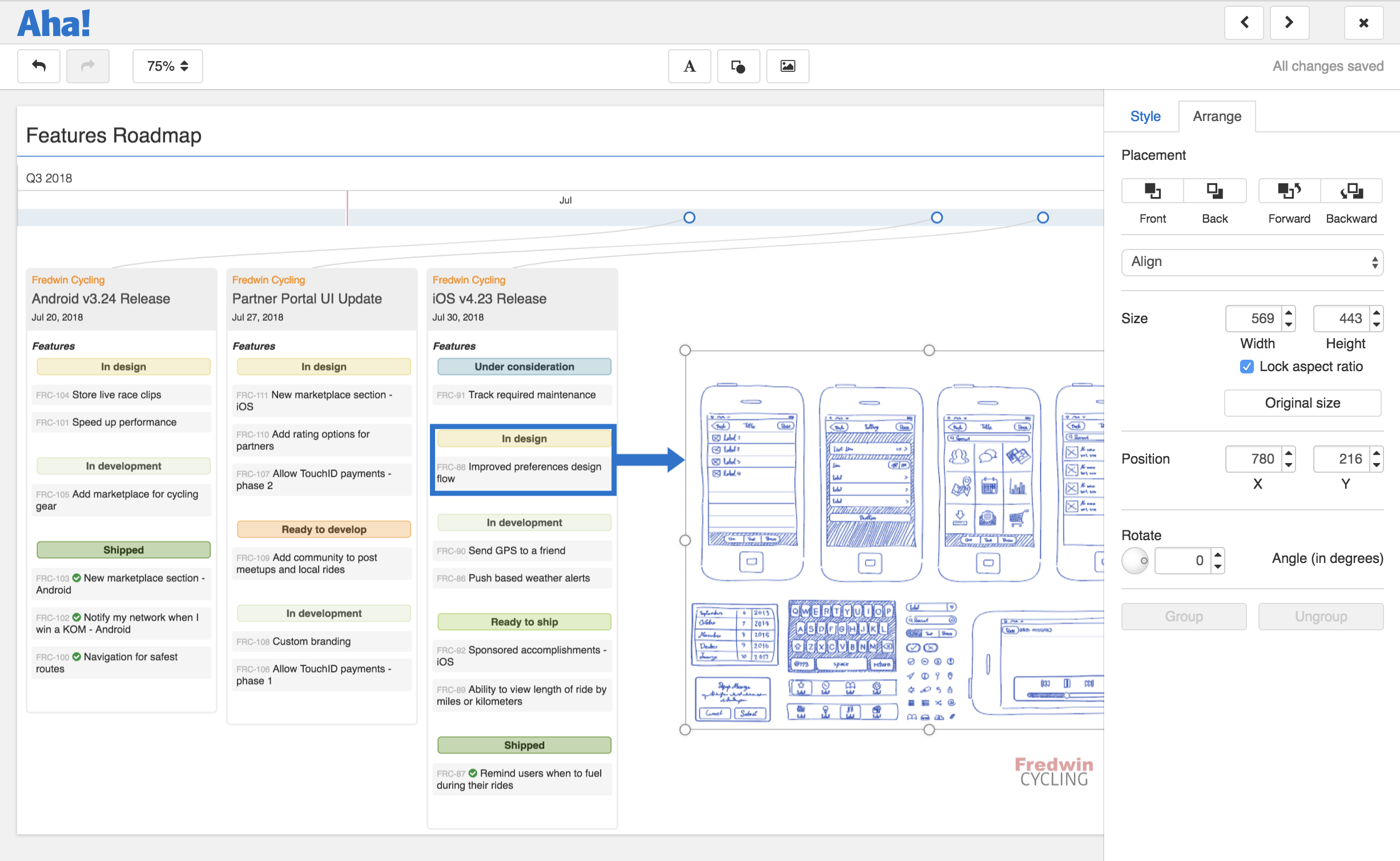Switch to the Arrange tab
This screenshot has width=1400, height=861.
tap(1217, 116)
